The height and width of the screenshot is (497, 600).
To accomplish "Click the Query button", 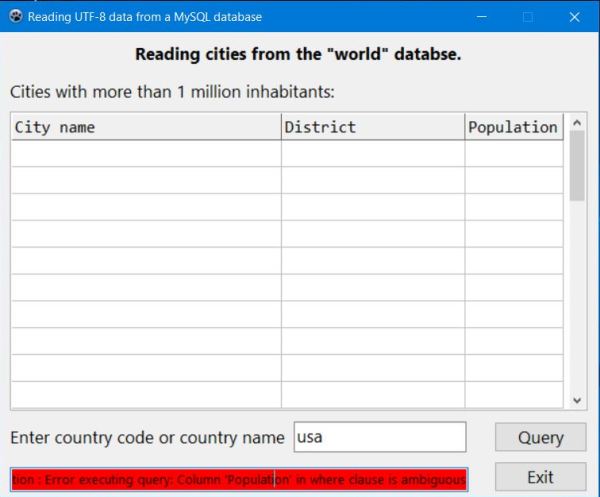I will tap(540, 437).
